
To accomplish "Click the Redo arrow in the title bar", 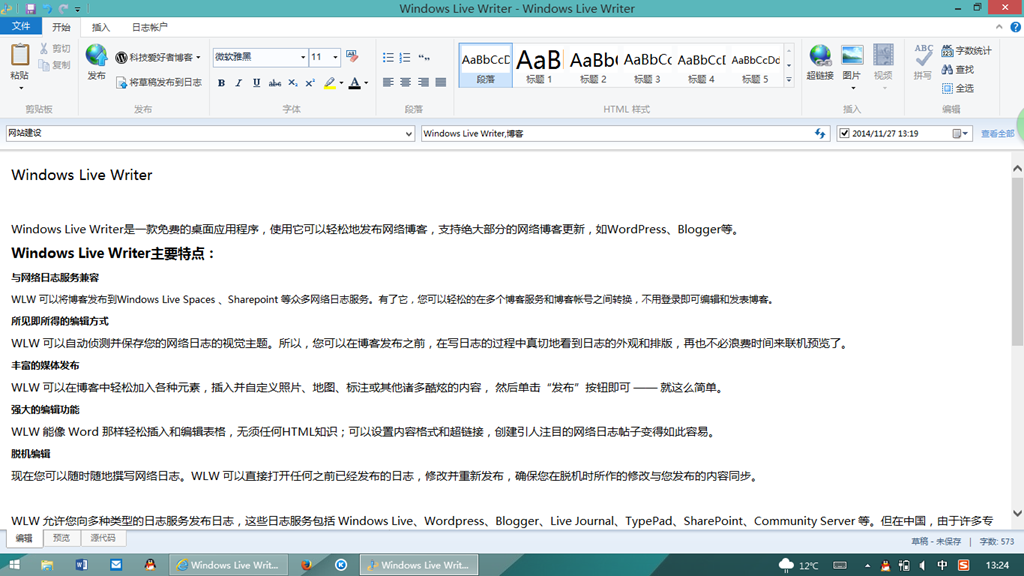I will [x=63, y=8].
